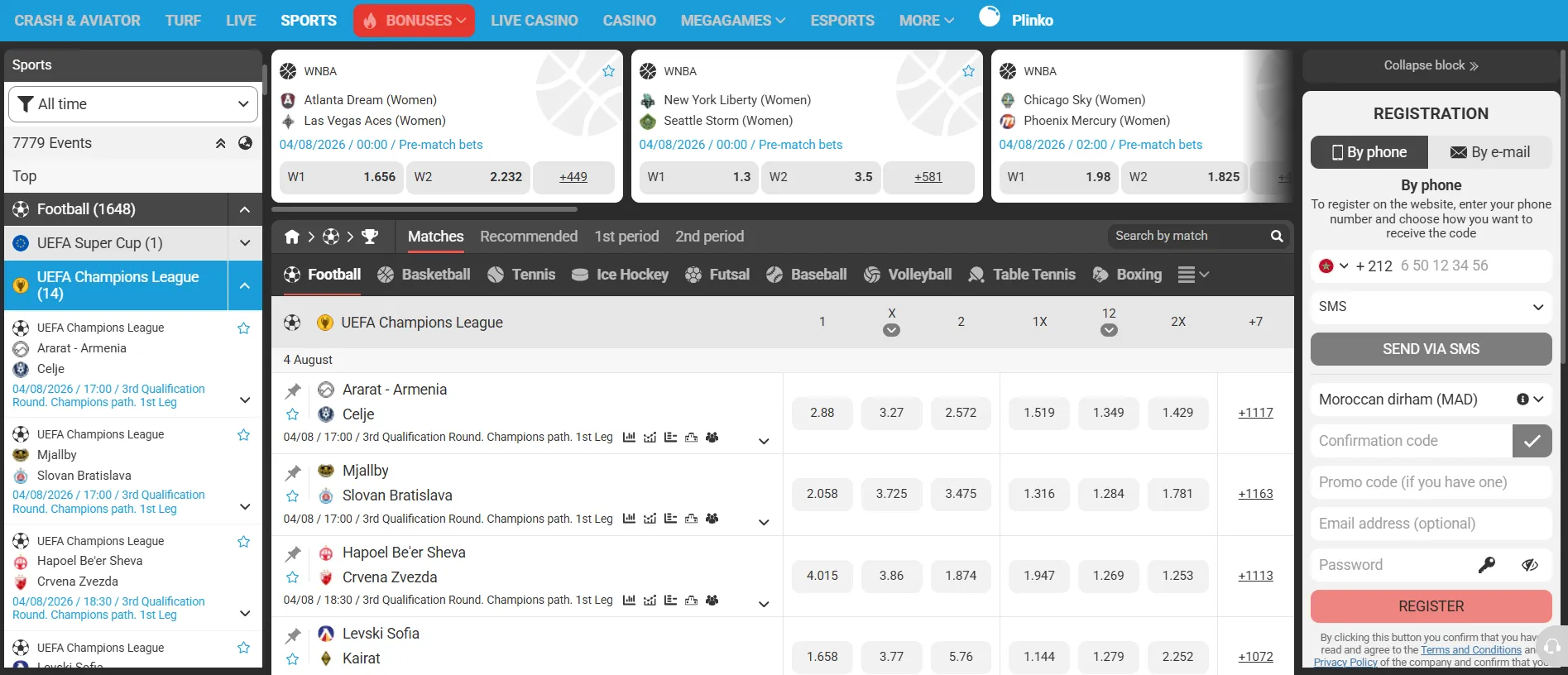Favorite the Ararat - Armenia vs Celje match row
The width and height of the screenshot is (1568, 675).
pyautogui.click(x=292, y=414)
